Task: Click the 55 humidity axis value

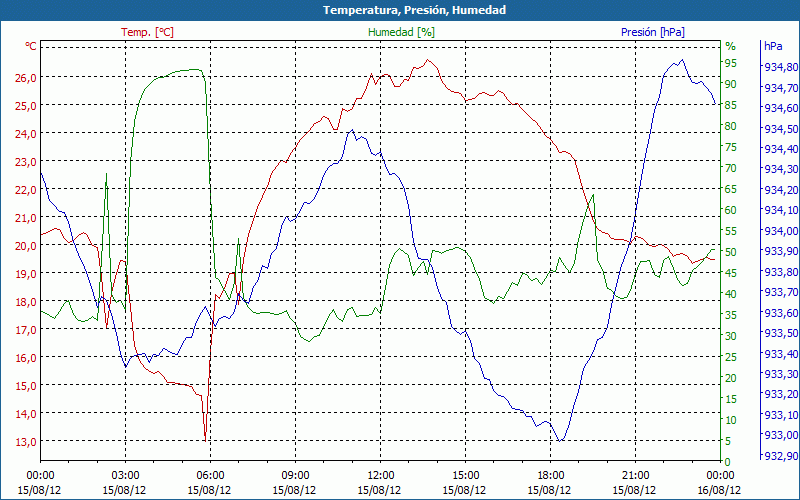Action: (731, 232)
